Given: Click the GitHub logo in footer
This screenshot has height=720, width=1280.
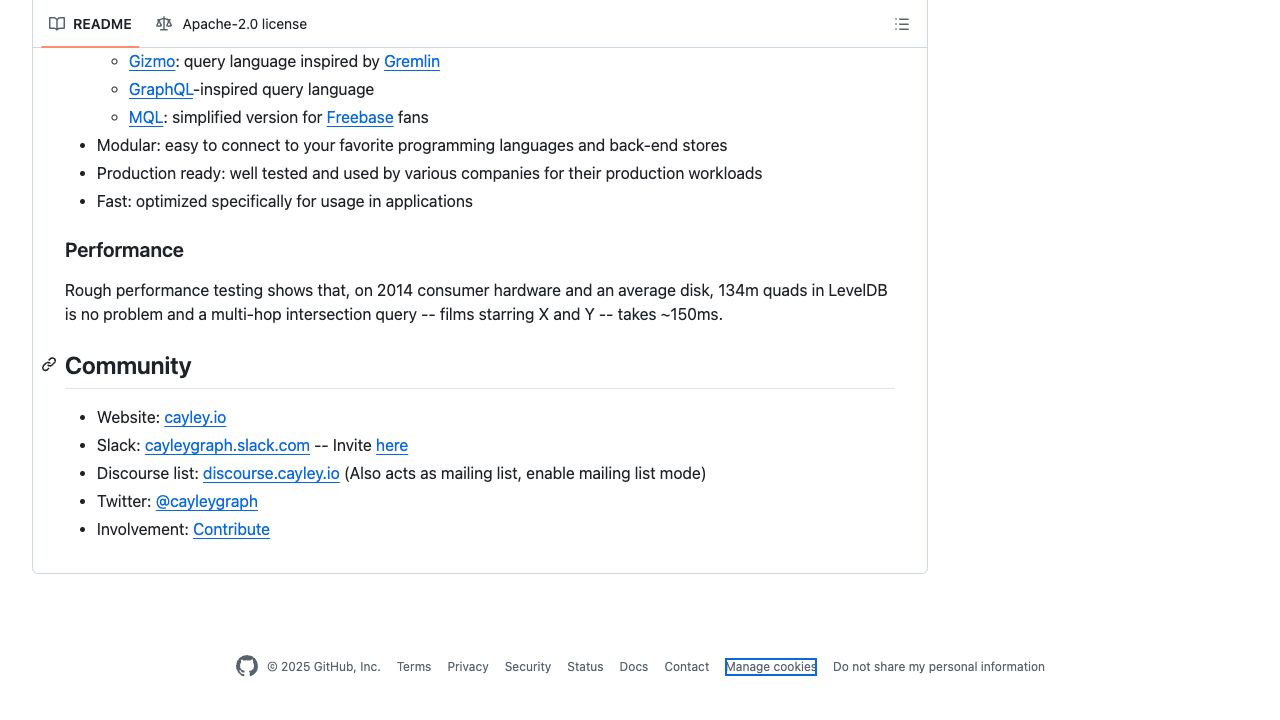Looking at the screenshot, I should click(247, 666).
